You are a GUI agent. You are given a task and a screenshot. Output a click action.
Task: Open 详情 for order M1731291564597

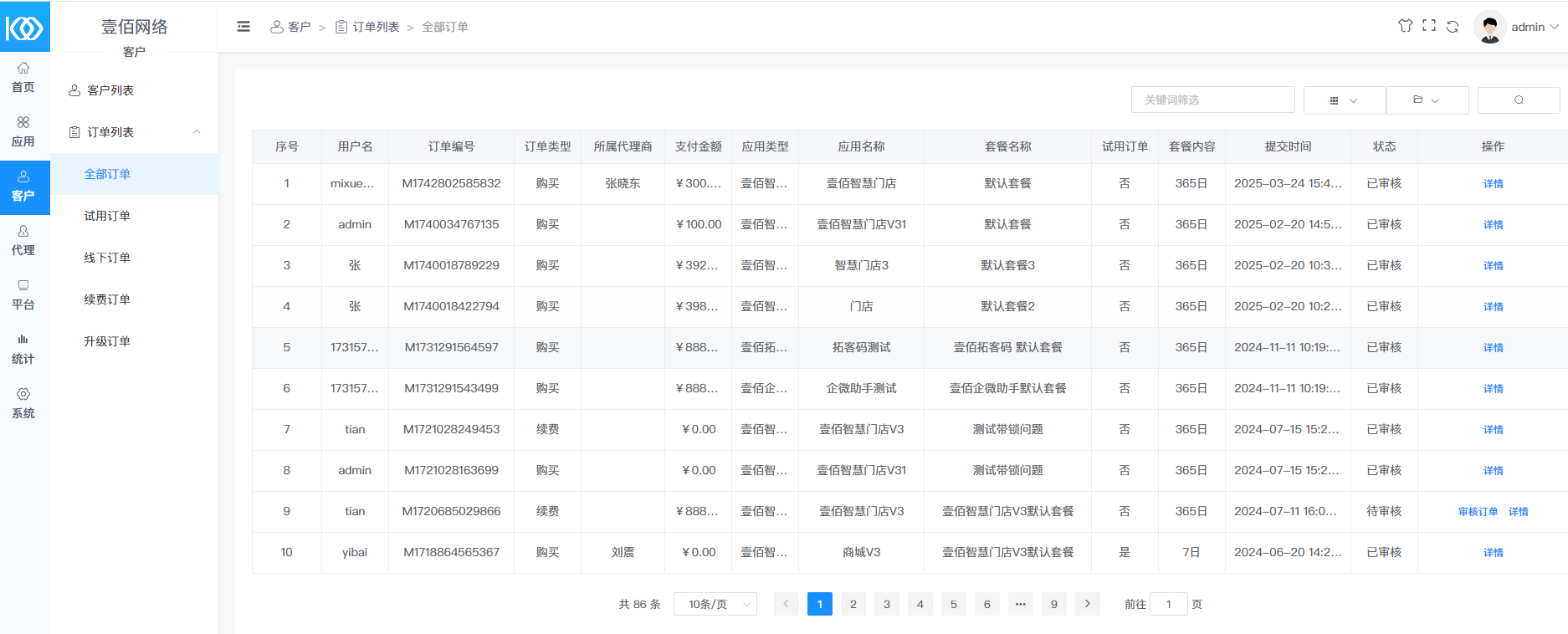click(1494, 348)
